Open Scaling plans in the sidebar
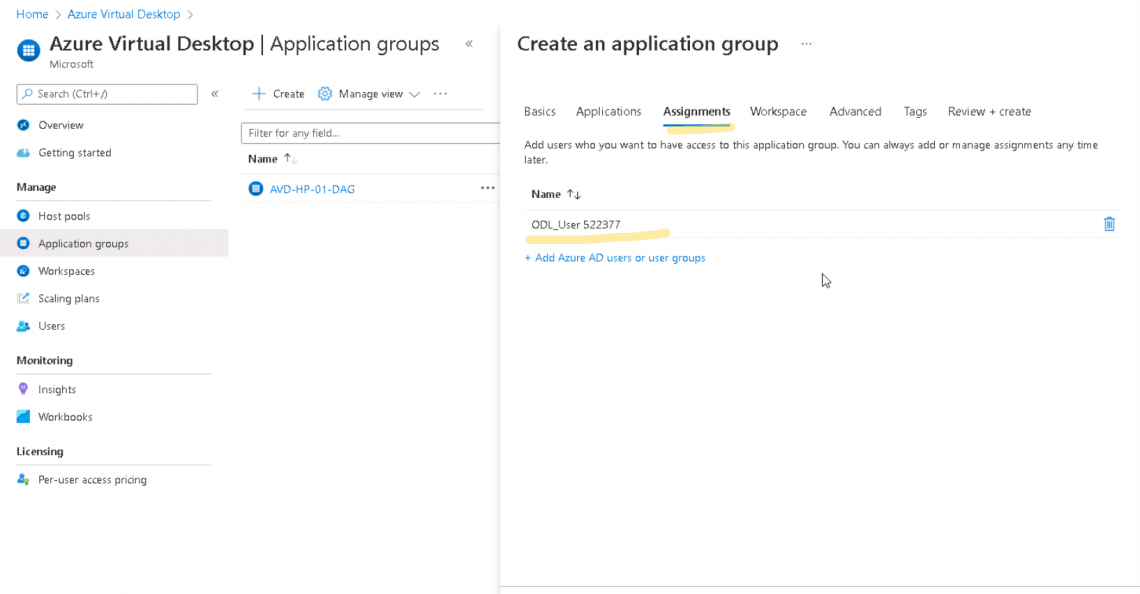 (70, 298)
